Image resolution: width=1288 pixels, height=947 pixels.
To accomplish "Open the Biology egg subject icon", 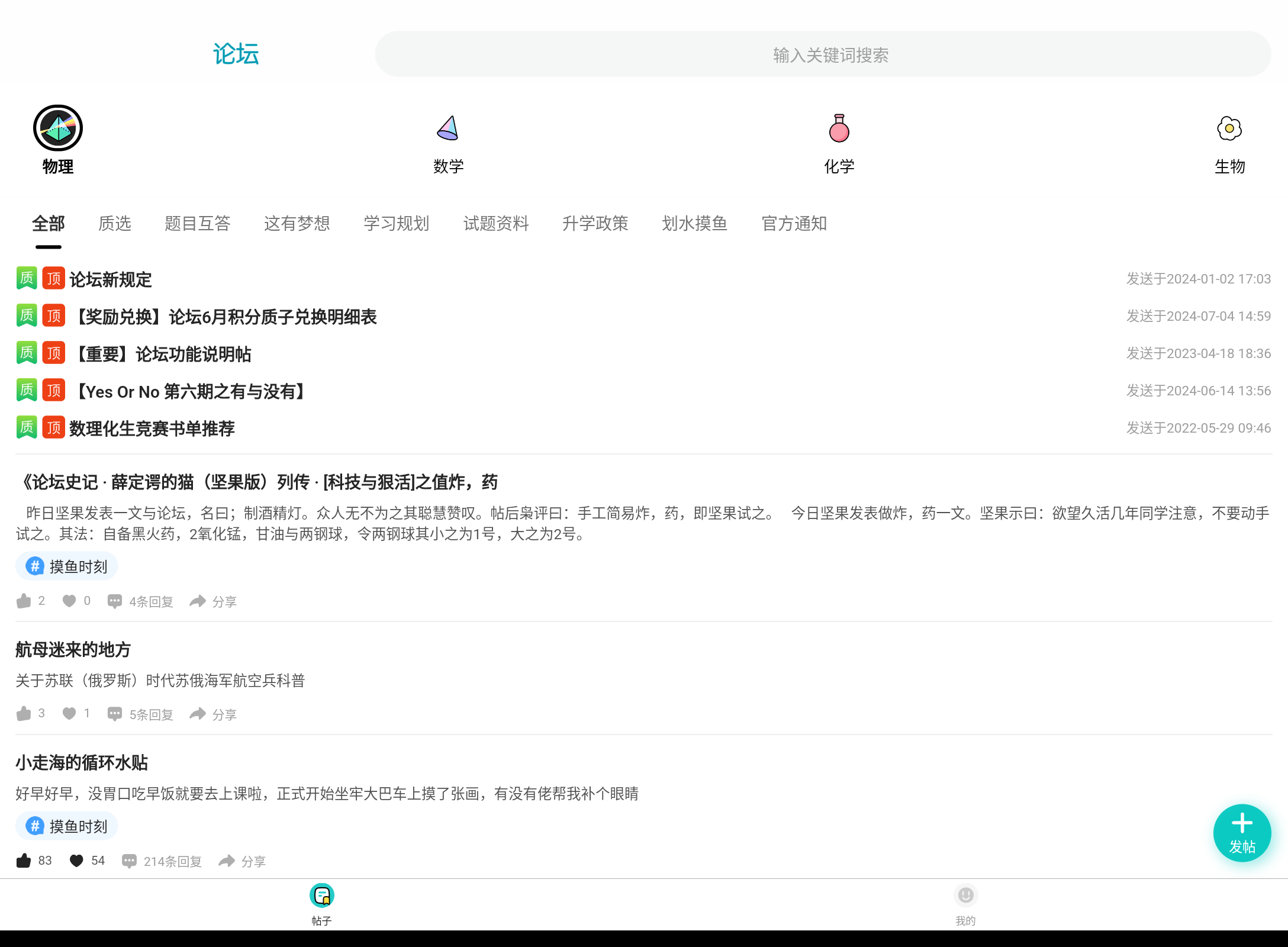I will [1229, 128].
